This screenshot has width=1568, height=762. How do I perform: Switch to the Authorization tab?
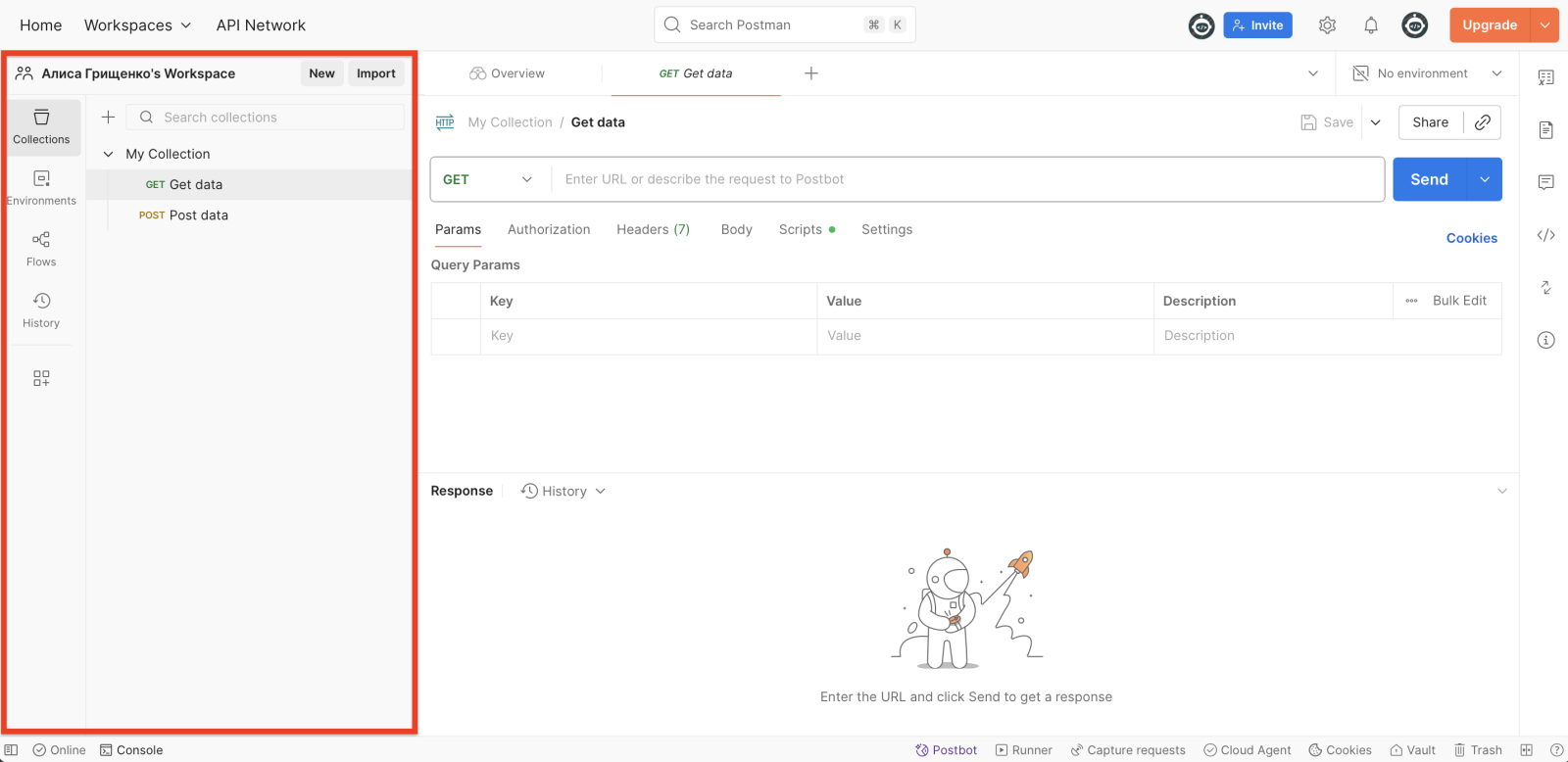coord(549,229)
